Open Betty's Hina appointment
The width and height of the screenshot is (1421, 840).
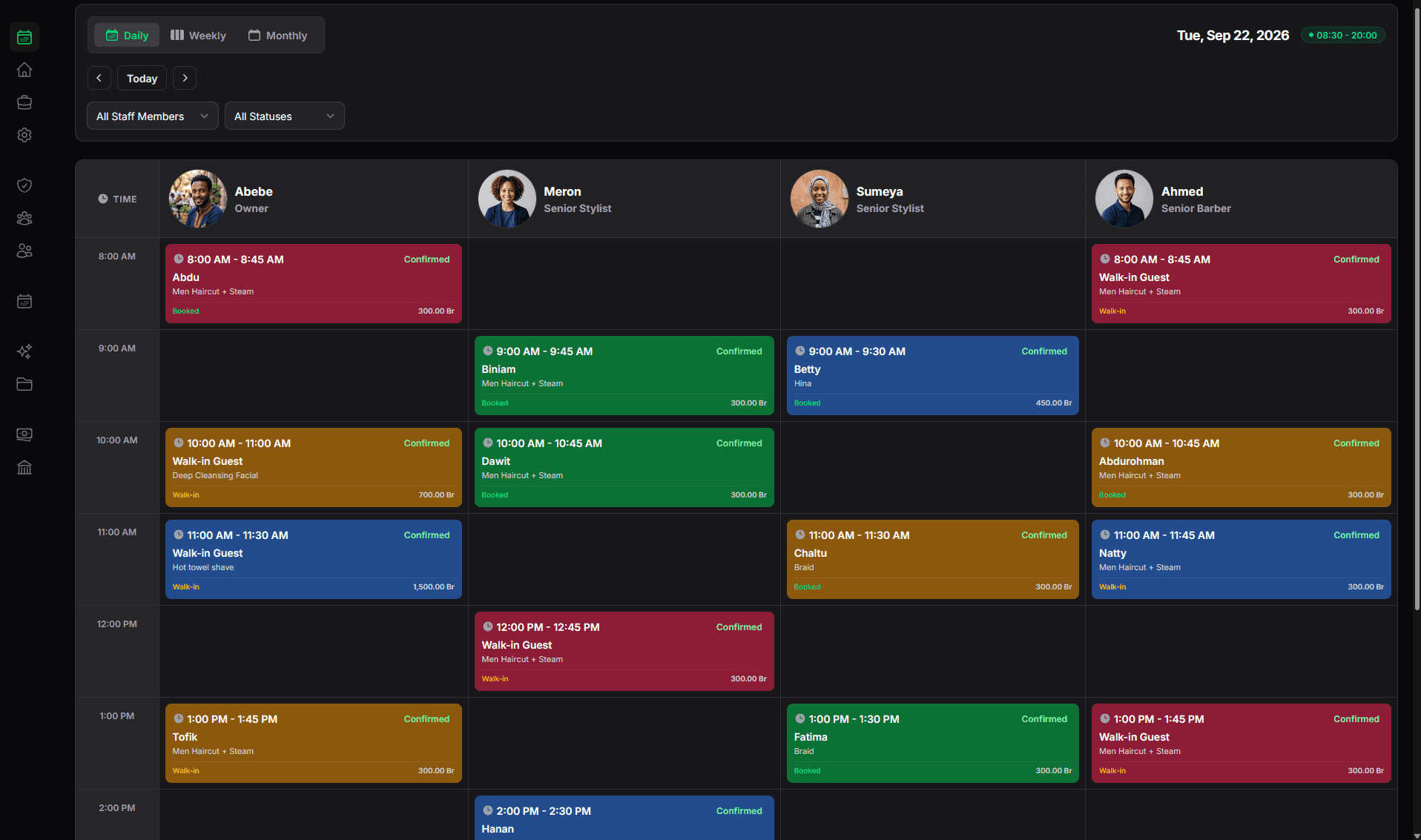(933, 375)
